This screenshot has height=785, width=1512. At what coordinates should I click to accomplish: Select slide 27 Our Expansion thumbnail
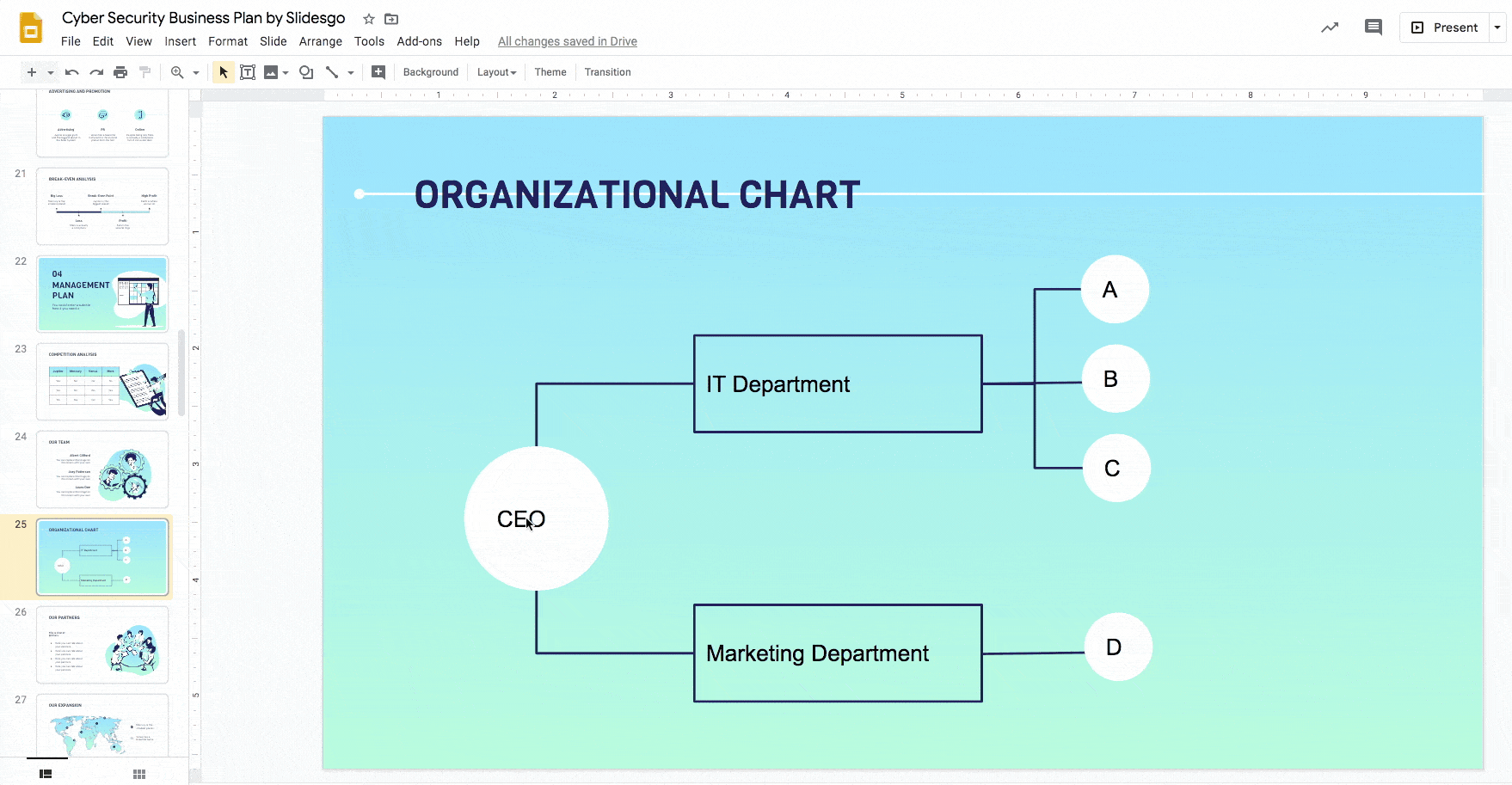(x=102, y=726)
